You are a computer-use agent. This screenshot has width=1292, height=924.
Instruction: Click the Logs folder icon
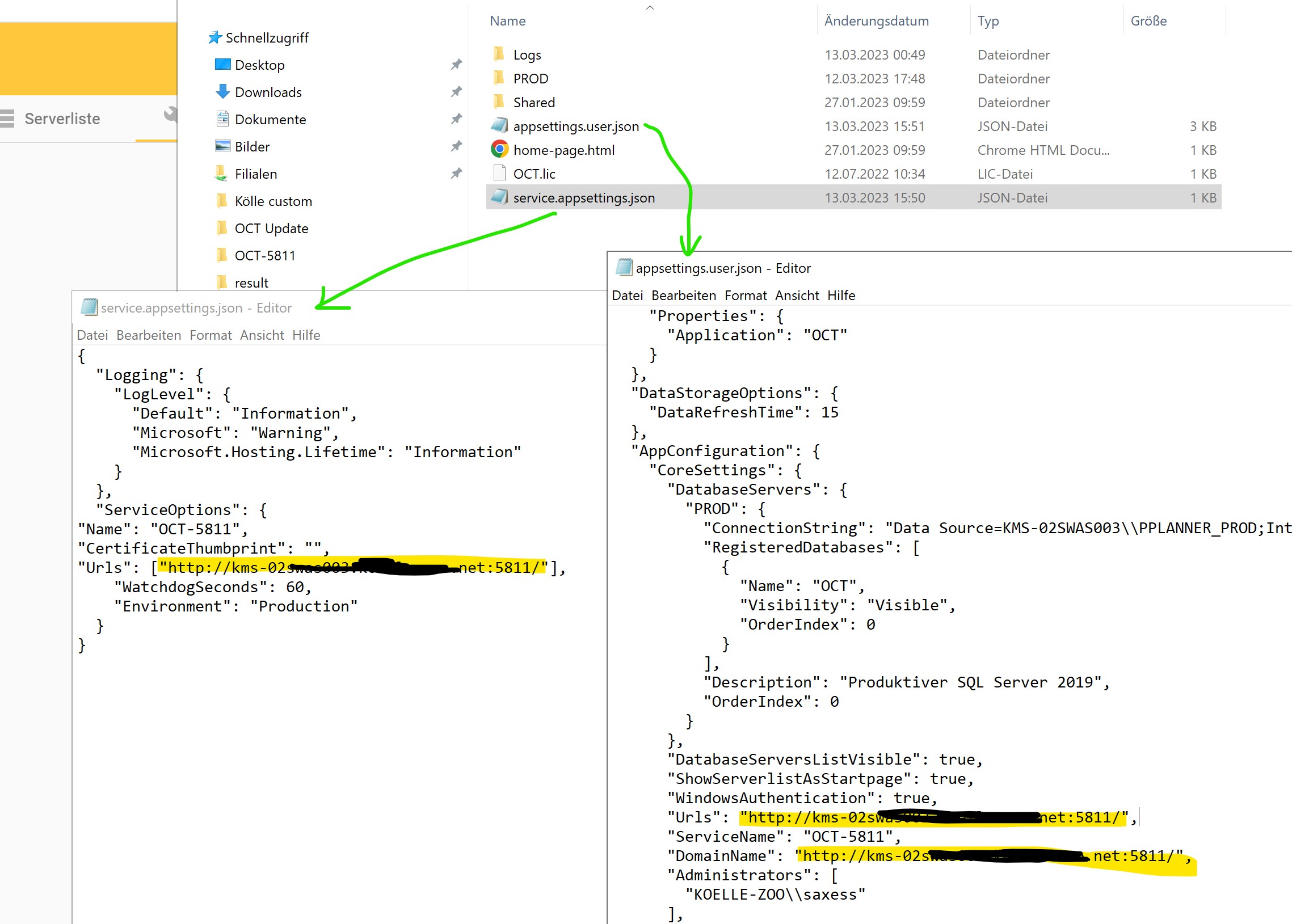(499, 54)
